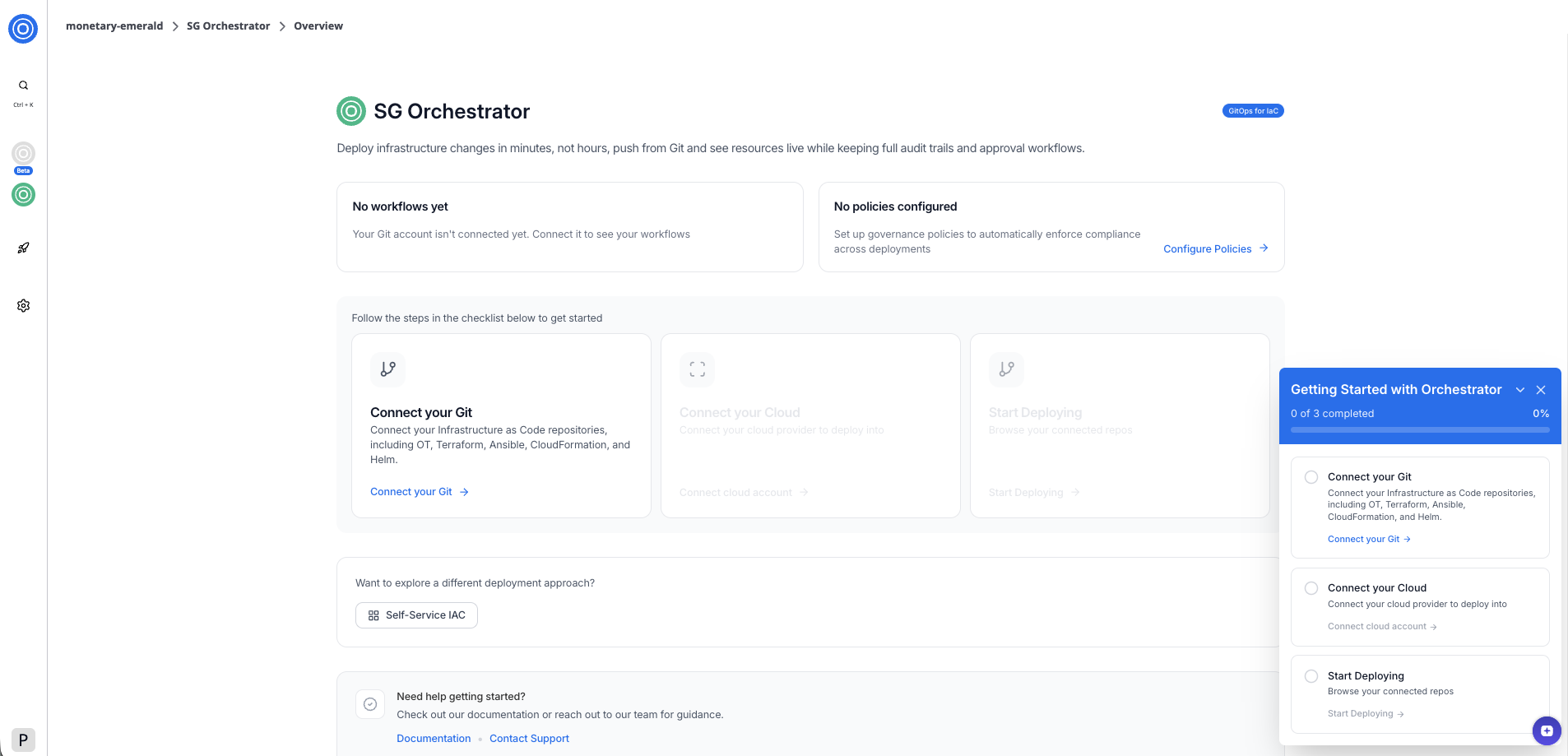Screen dimensions: 1568x756
Task: Open the profile menu from the P avatar
Action: pyautogui.click(x=24, y=738)
